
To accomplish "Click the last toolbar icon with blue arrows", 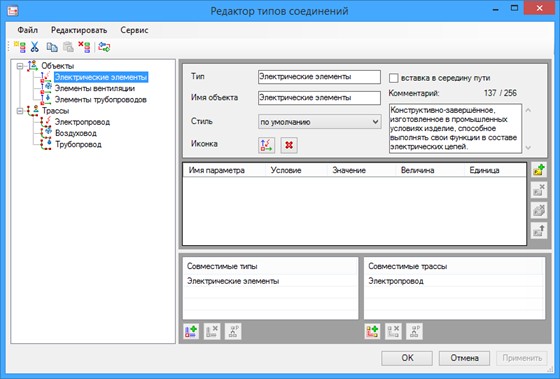I will tap(104, 47).
